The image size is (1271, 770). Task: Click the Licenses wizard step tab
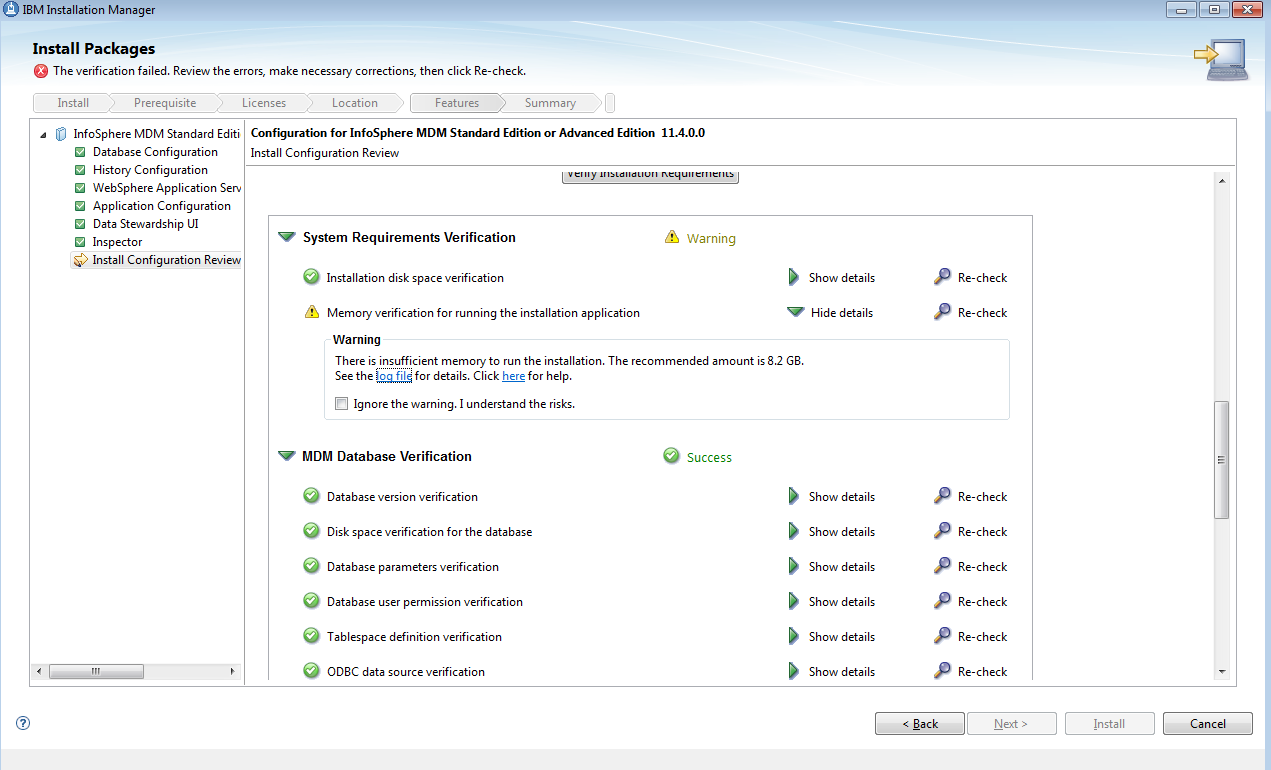tap(264, 103)
